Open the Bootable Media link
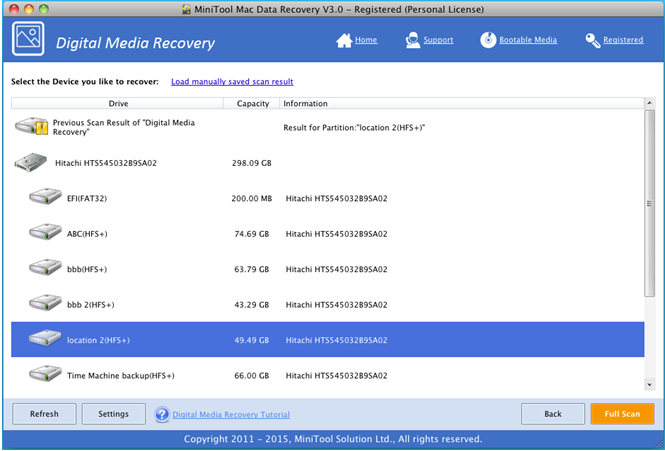 528,40
